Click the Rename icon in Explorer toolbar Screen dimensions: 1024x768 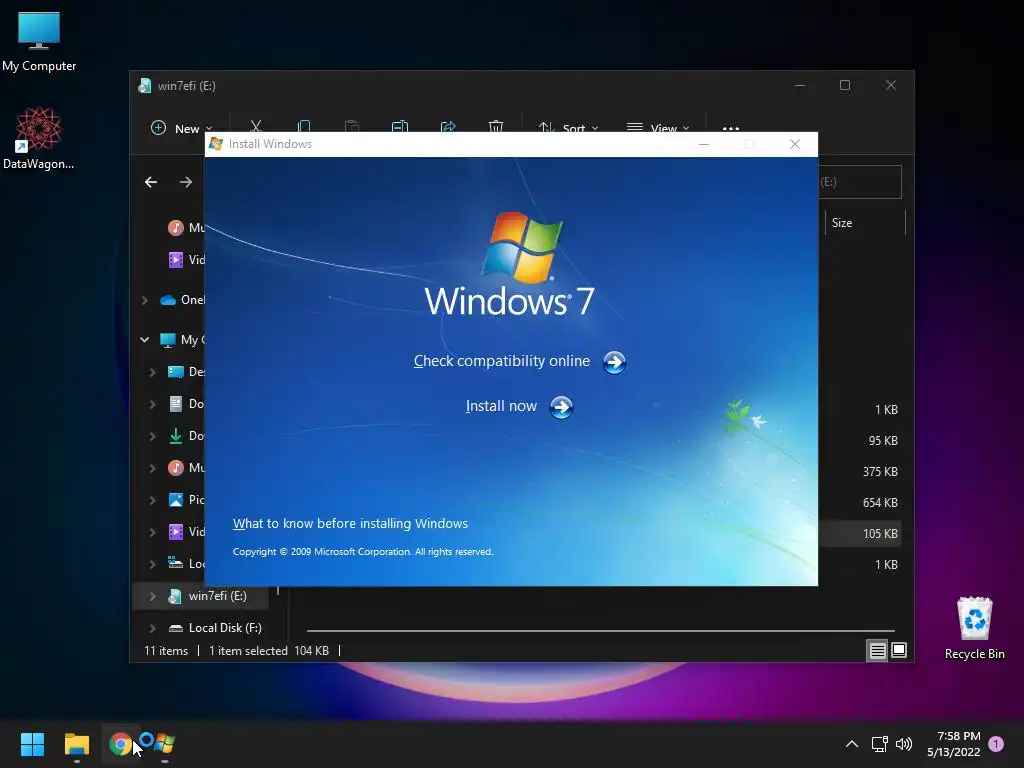pos(400,126)
